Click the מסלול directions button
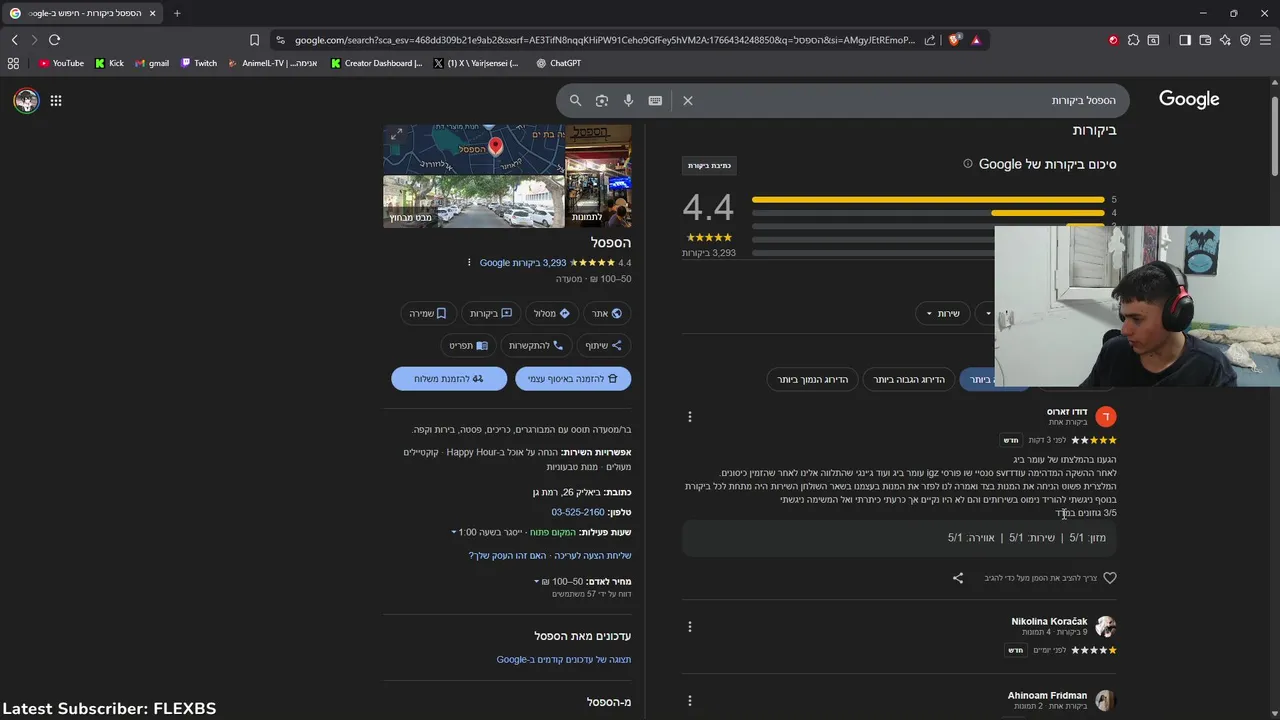1280x720 pixels. [551, 313]
